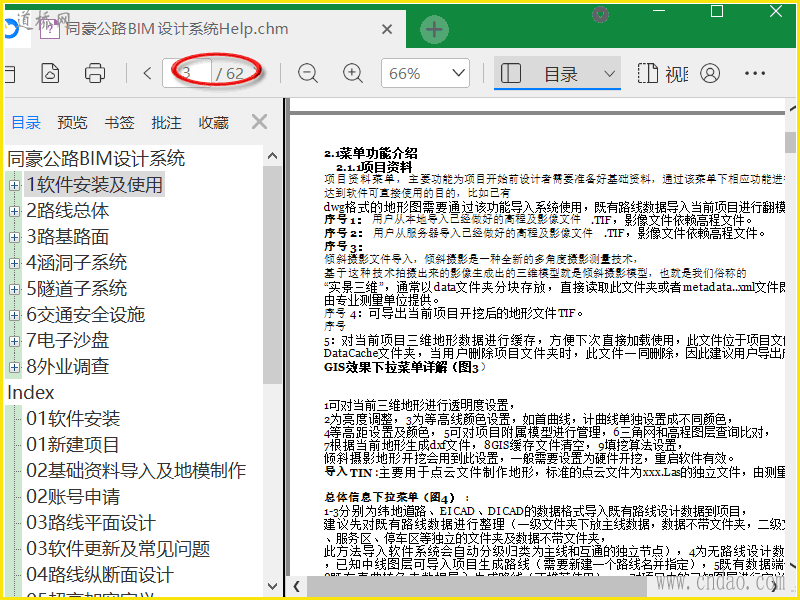Switch to the 批注 sidebar tab
Viewport: 800px width, 600px height.
click(x=166, y=122)
